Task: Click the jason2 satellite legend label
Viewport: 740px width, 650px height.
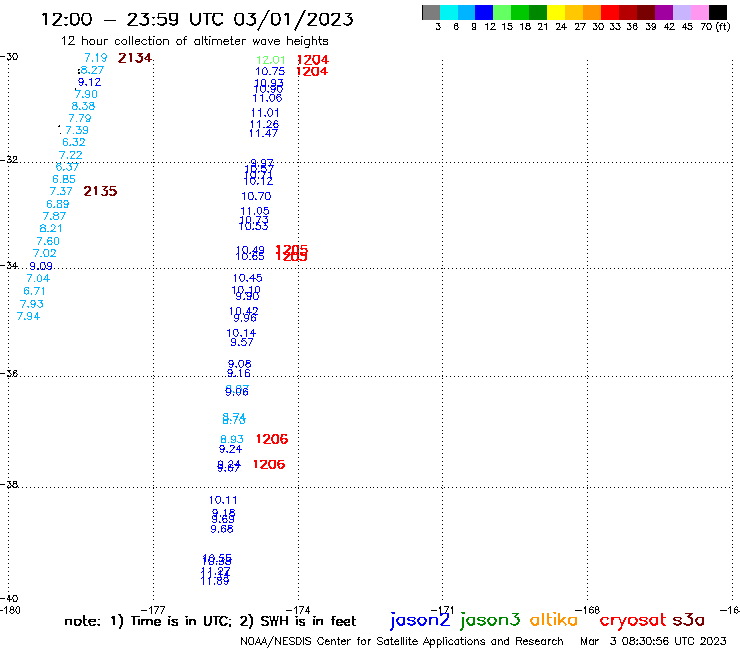Action: click(x=420, y=620)
